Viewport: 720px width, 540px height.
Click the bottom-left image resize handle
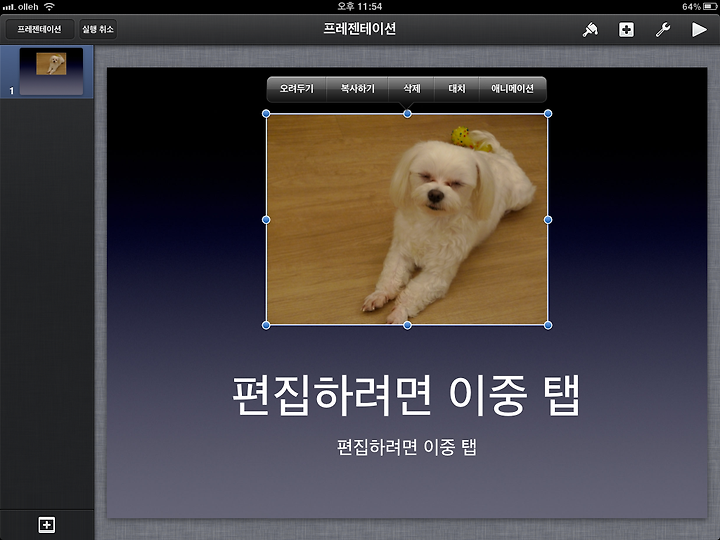[266, 325]
